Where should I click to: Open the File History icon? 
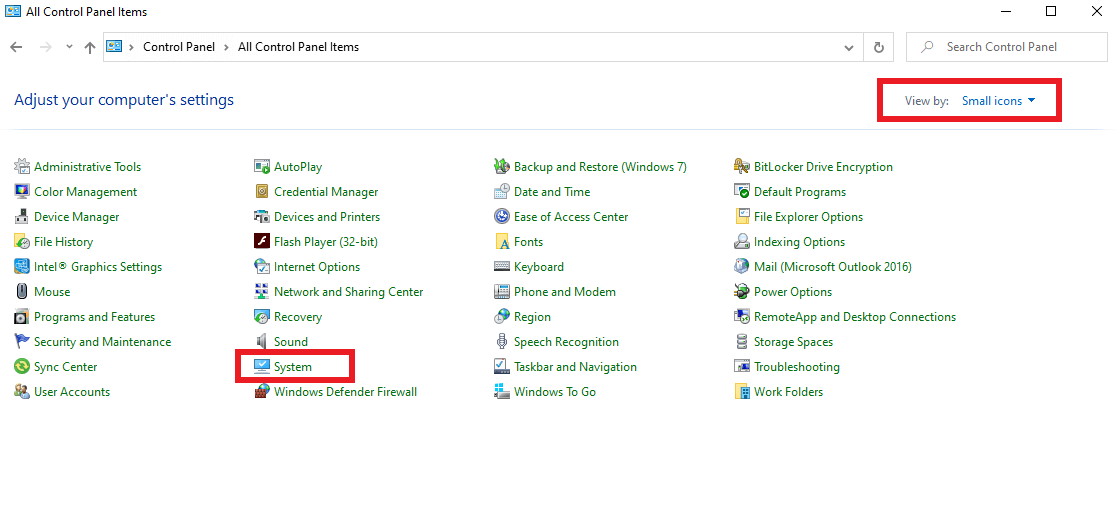pyautogui.click(x=22, y=242)
